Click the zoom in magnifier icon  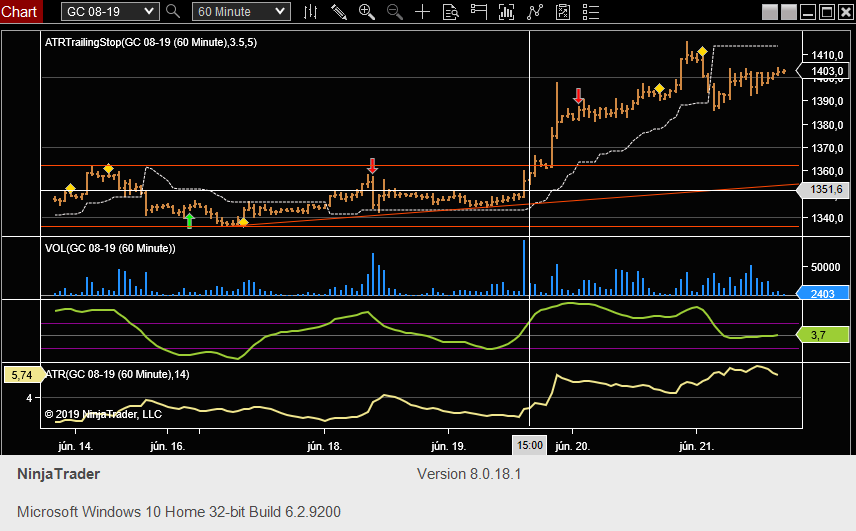(x=367, y=12)
